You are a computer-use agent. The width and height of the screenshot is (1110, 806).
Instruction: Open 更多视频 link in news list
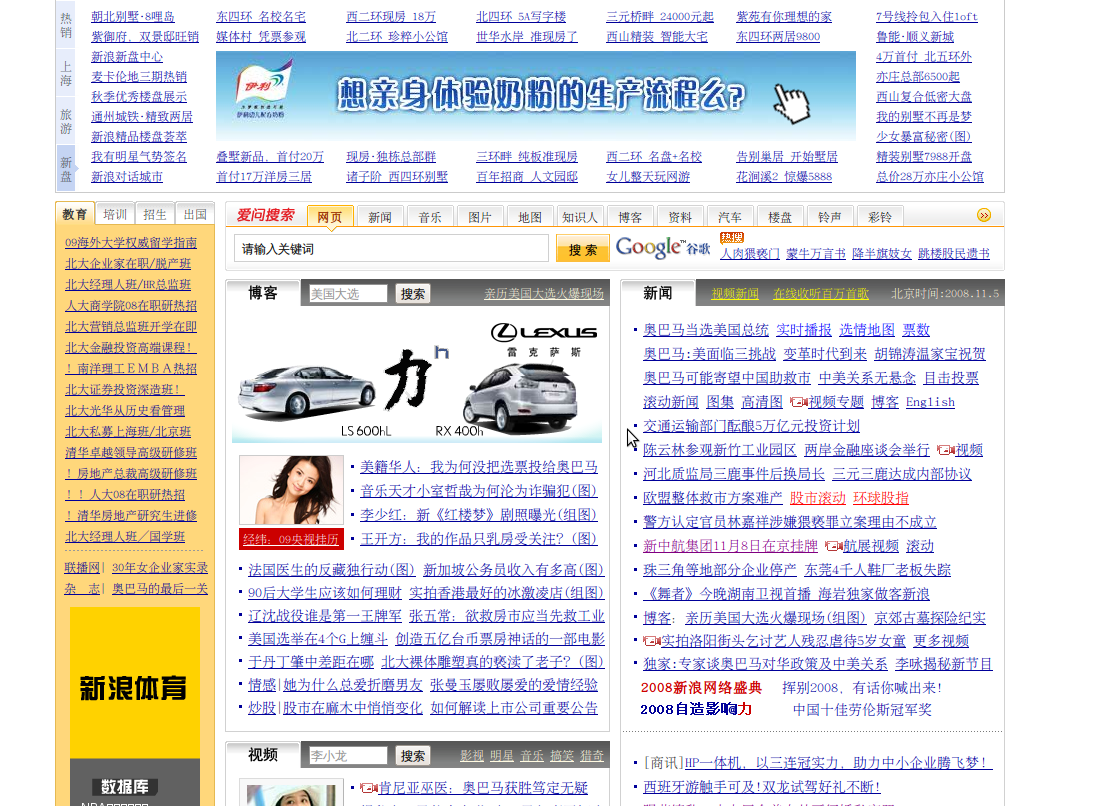941,641
